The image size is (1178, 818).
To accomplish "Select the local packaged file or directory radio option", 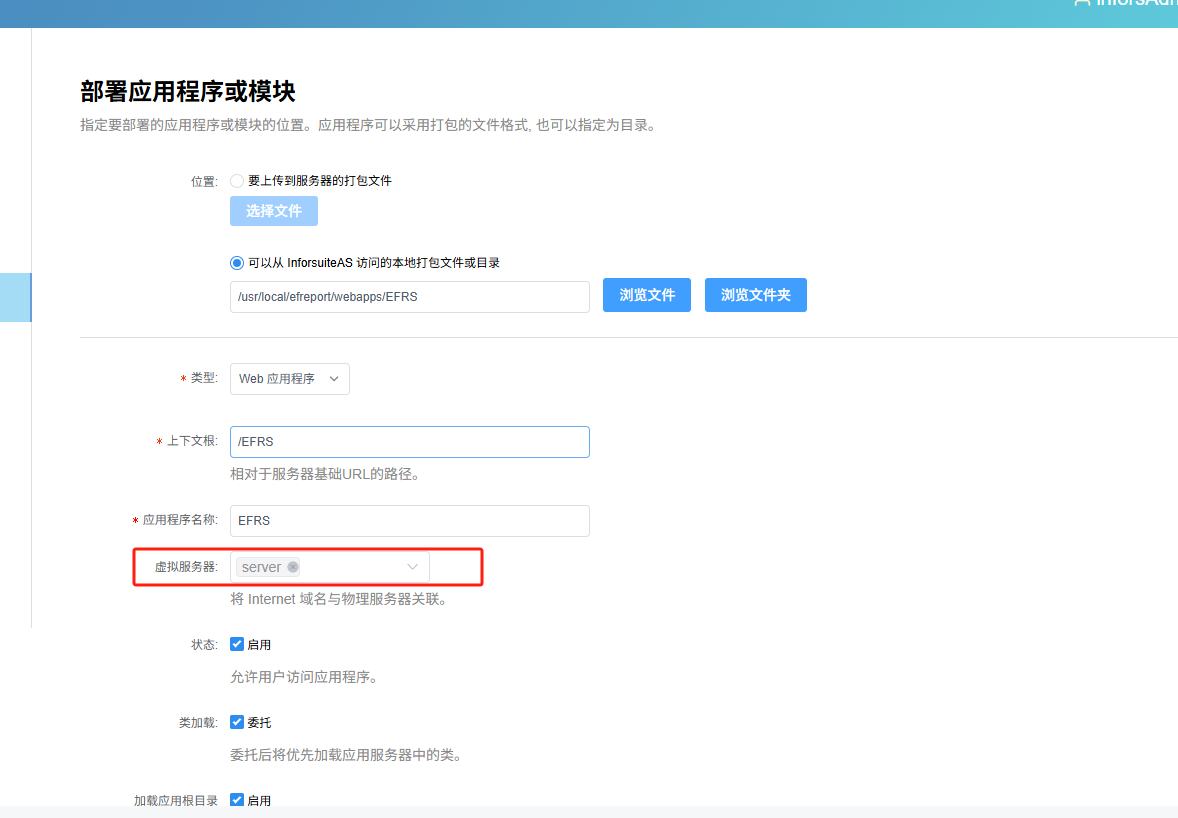I will point(237,263).
